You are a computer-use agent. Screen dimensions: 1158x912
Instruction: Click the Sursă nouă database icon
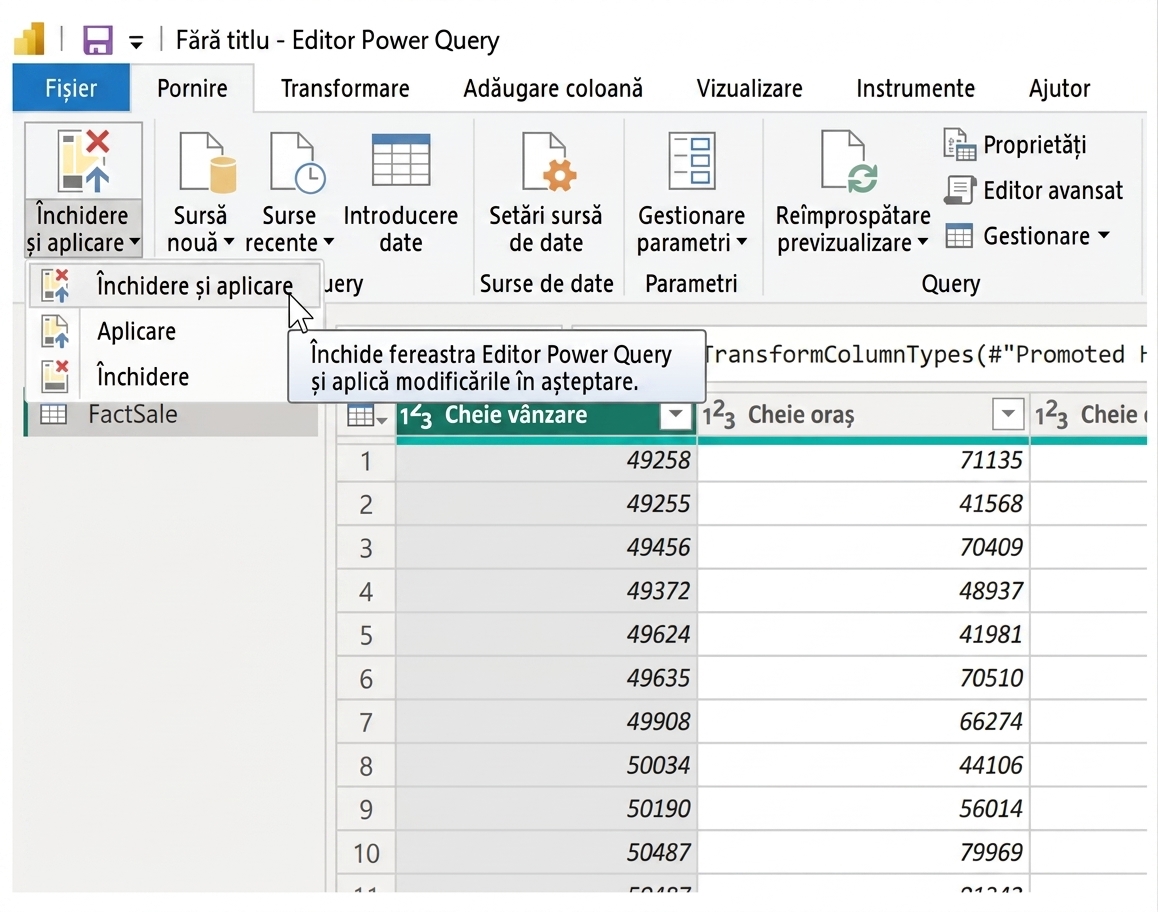coord(207,162)
